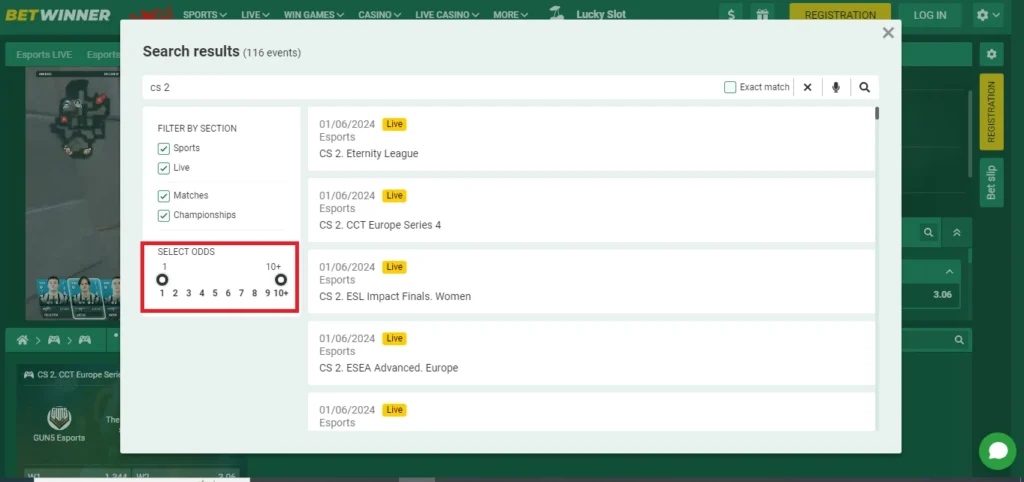Open CS 2. ESL Impact Finals. Women result
1024x482 pixels.
(591, 281)
